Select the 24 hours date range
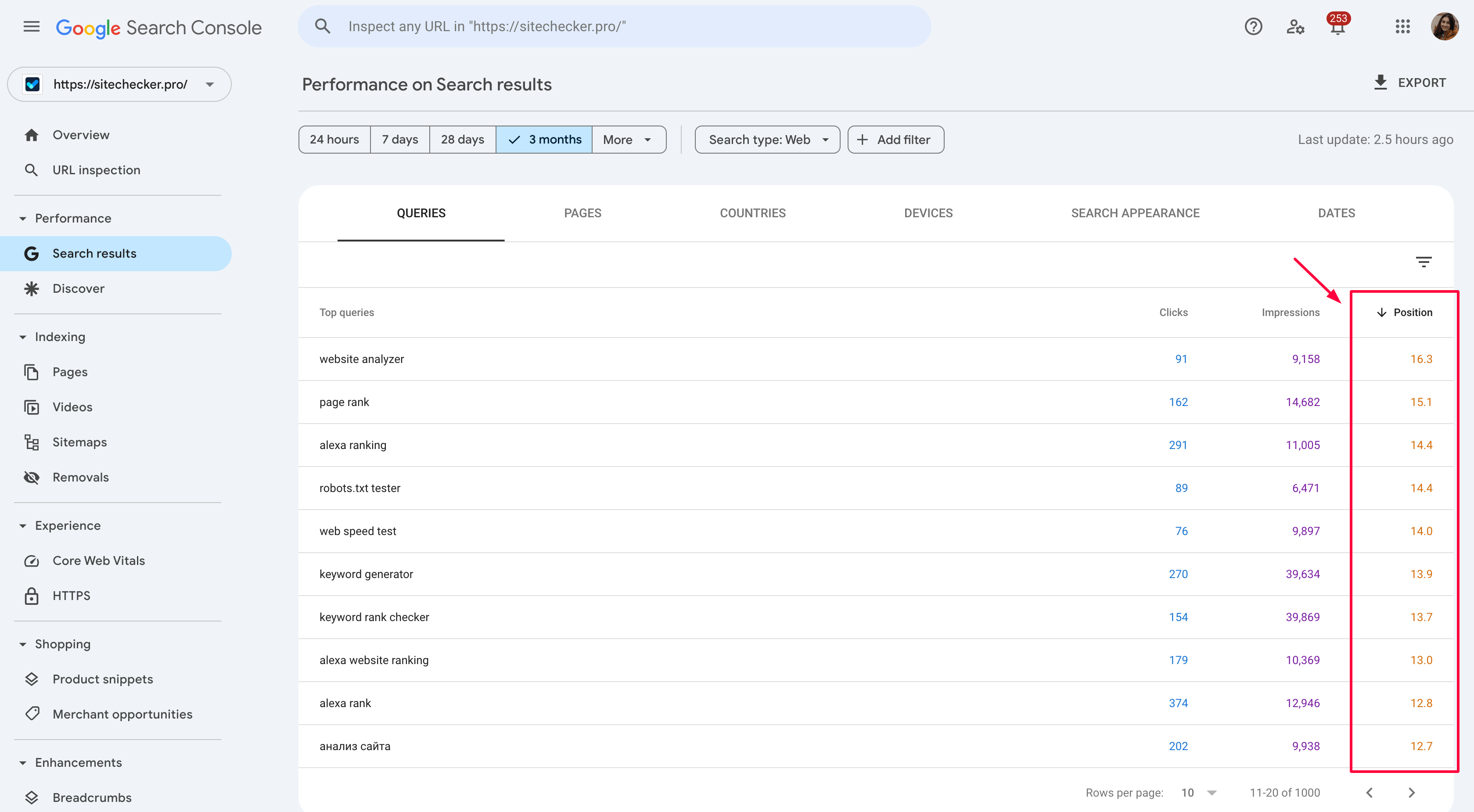 334,140
